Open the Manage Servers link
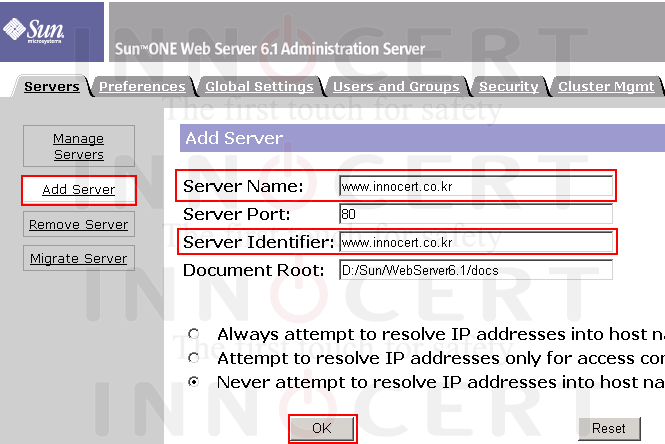This screenshot has height=444, width=665. [79, 146]
